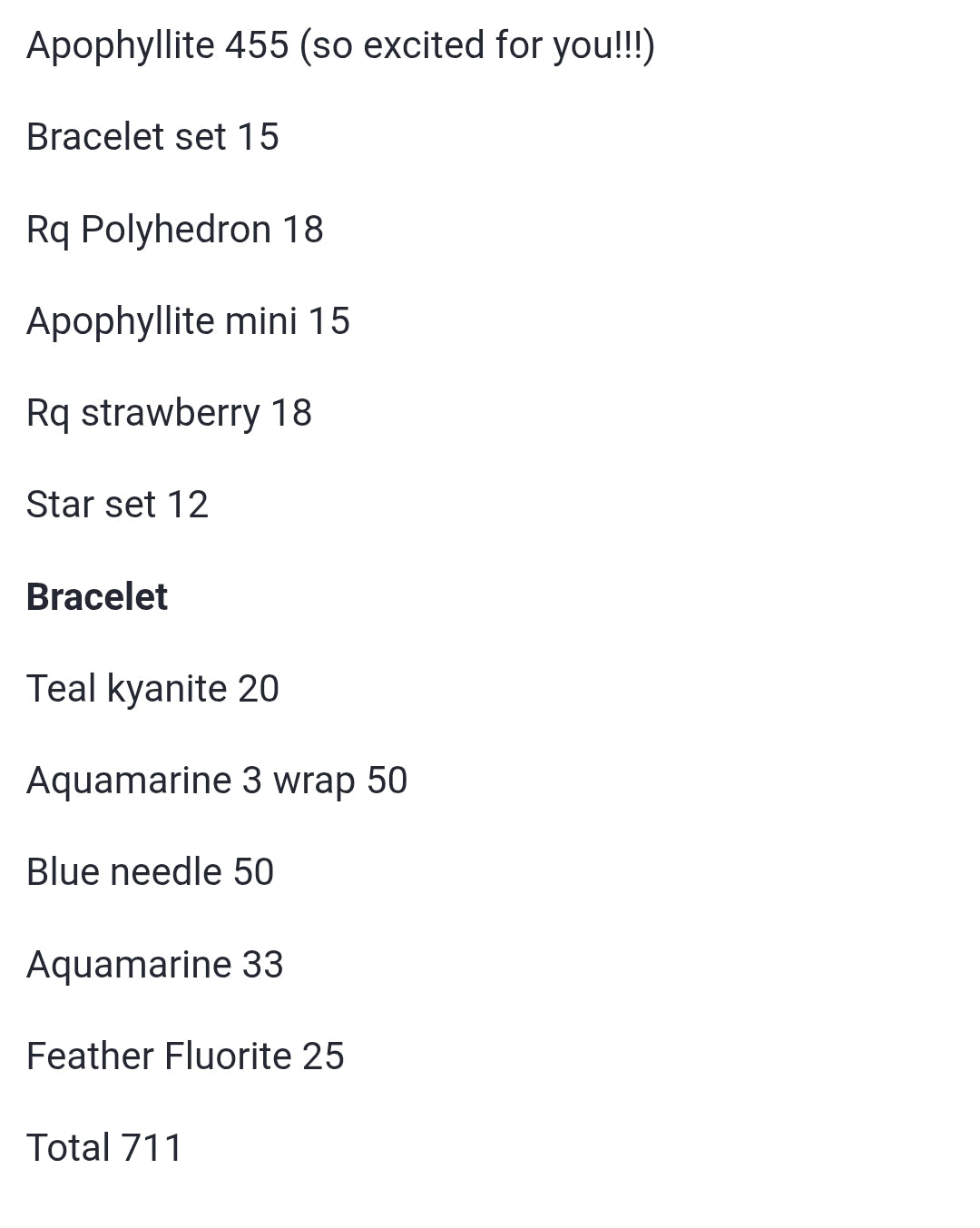Screen dimensions: 980x1228
Task: Click the Aquamarine 33 line
Action: [154, 965]
